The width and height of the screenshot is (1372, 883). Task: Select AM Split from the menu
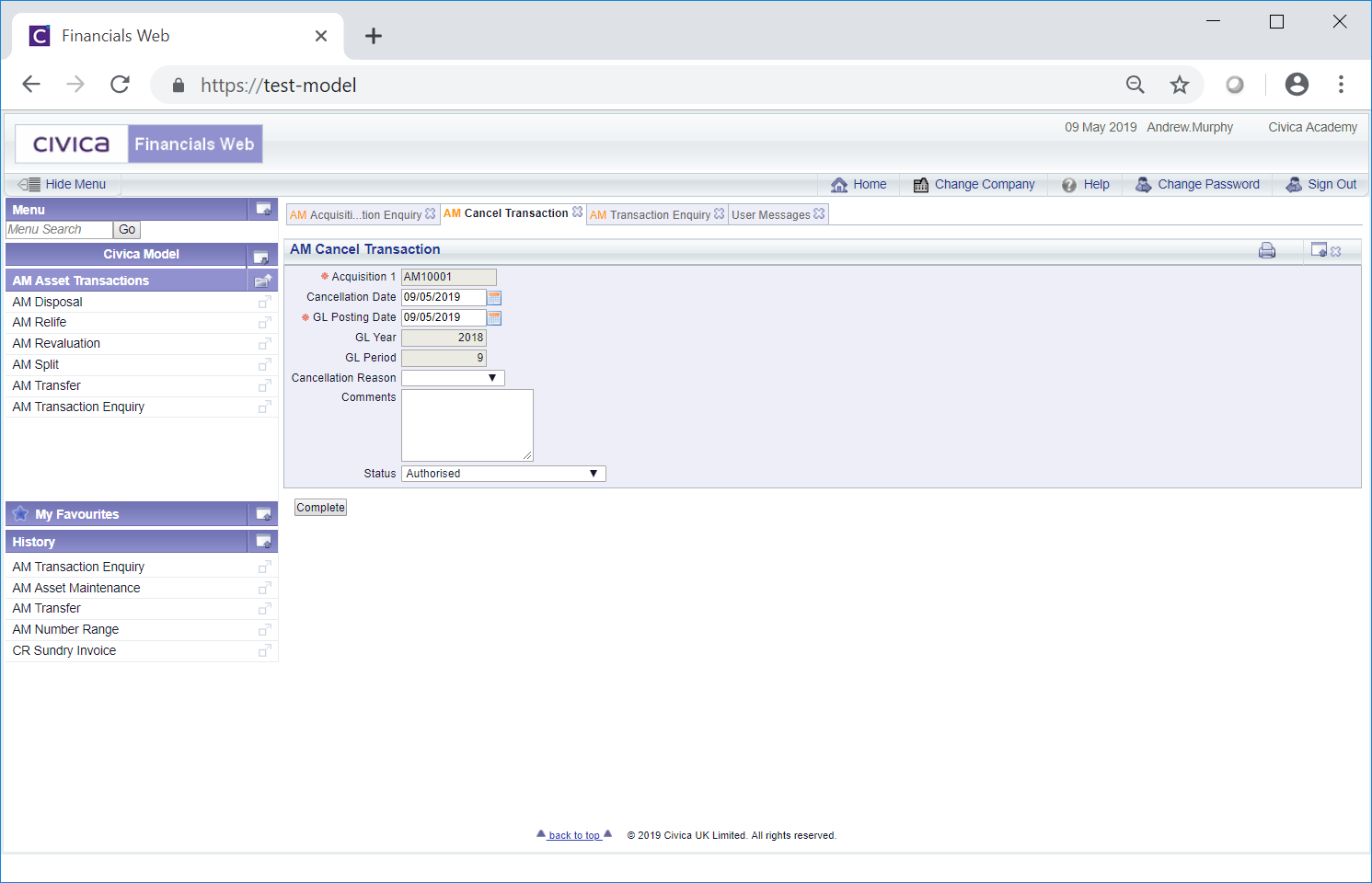36,365
